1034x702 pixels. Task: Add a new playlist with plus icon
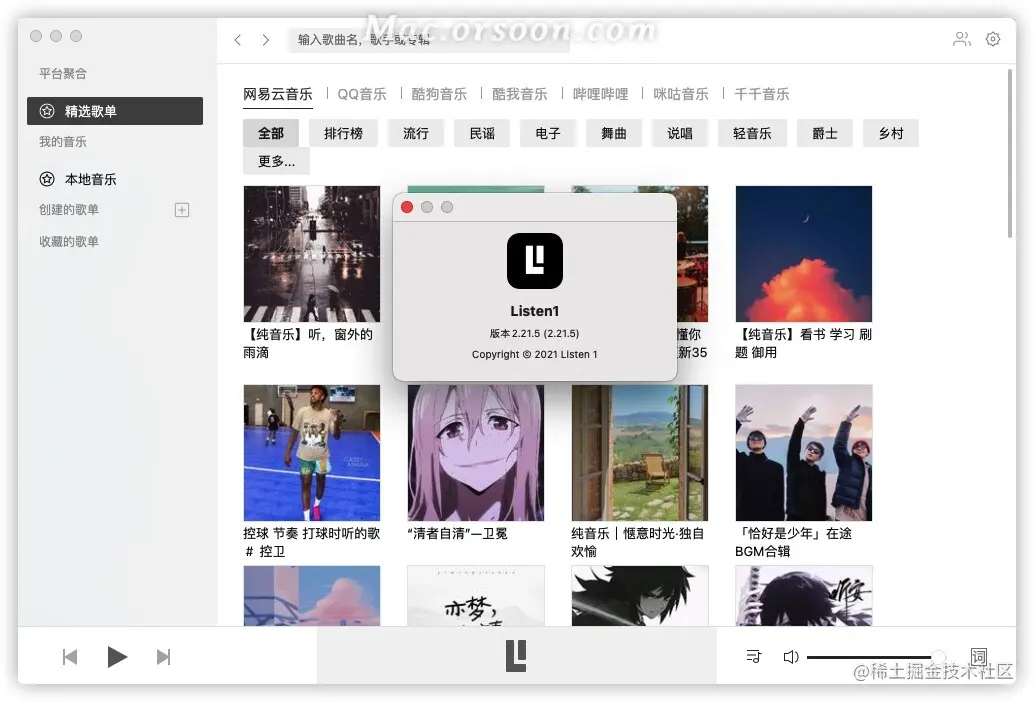click(x=182, y=210)
